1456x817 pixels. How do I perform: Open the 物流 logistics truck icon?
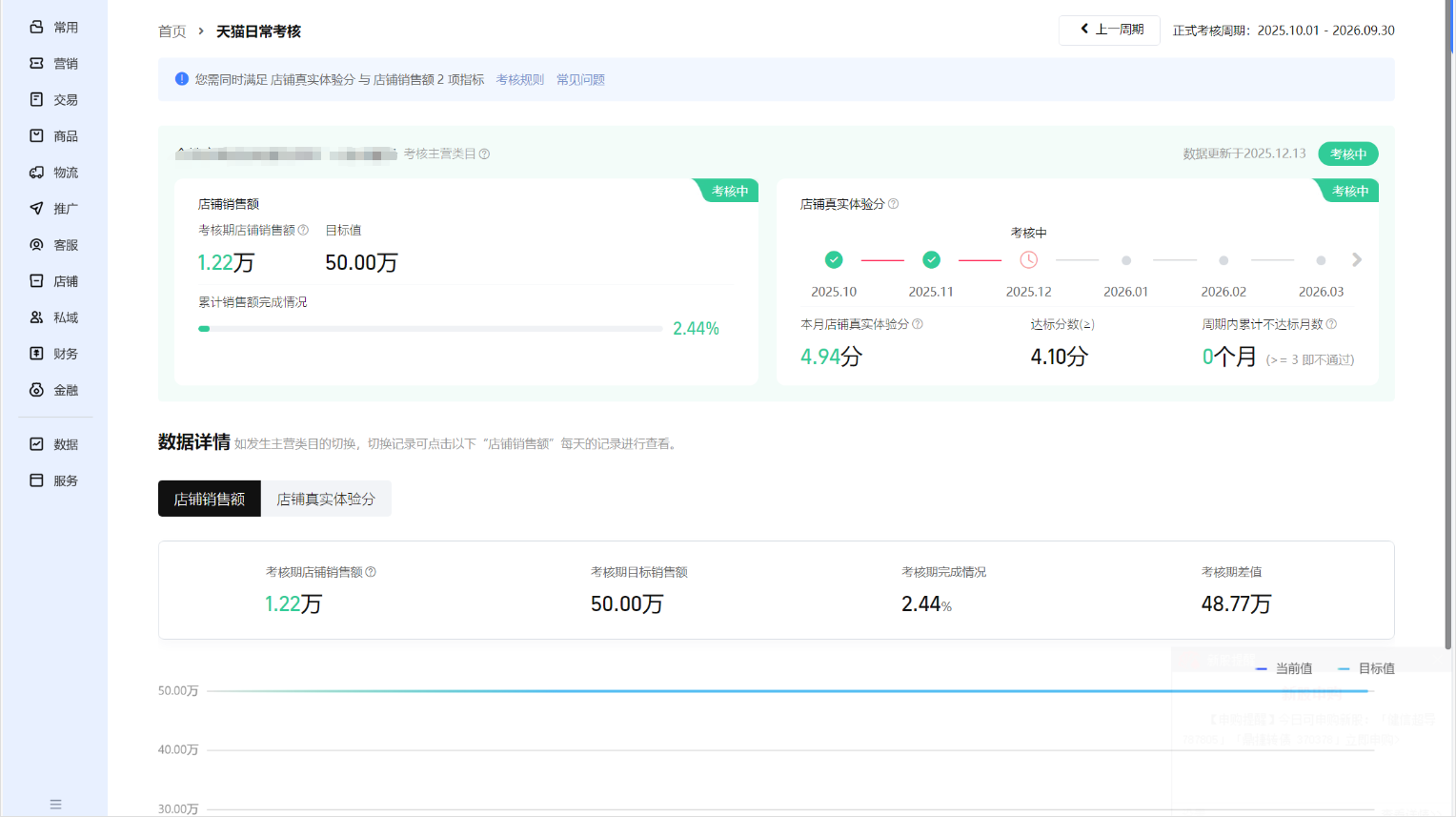point(37,173)
